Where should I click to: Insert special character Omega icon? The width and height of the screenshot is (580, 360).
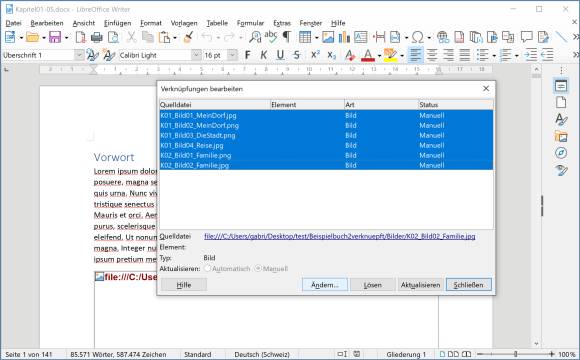(x=418, y=37)
